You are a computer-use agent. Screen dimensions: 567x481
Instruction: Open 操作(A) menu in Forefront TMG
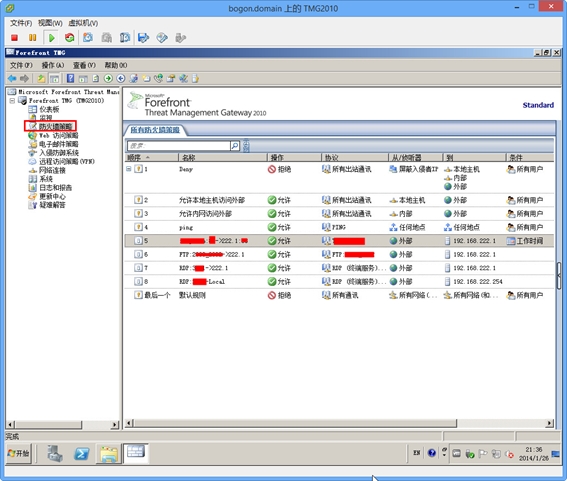tap(53, 65)
